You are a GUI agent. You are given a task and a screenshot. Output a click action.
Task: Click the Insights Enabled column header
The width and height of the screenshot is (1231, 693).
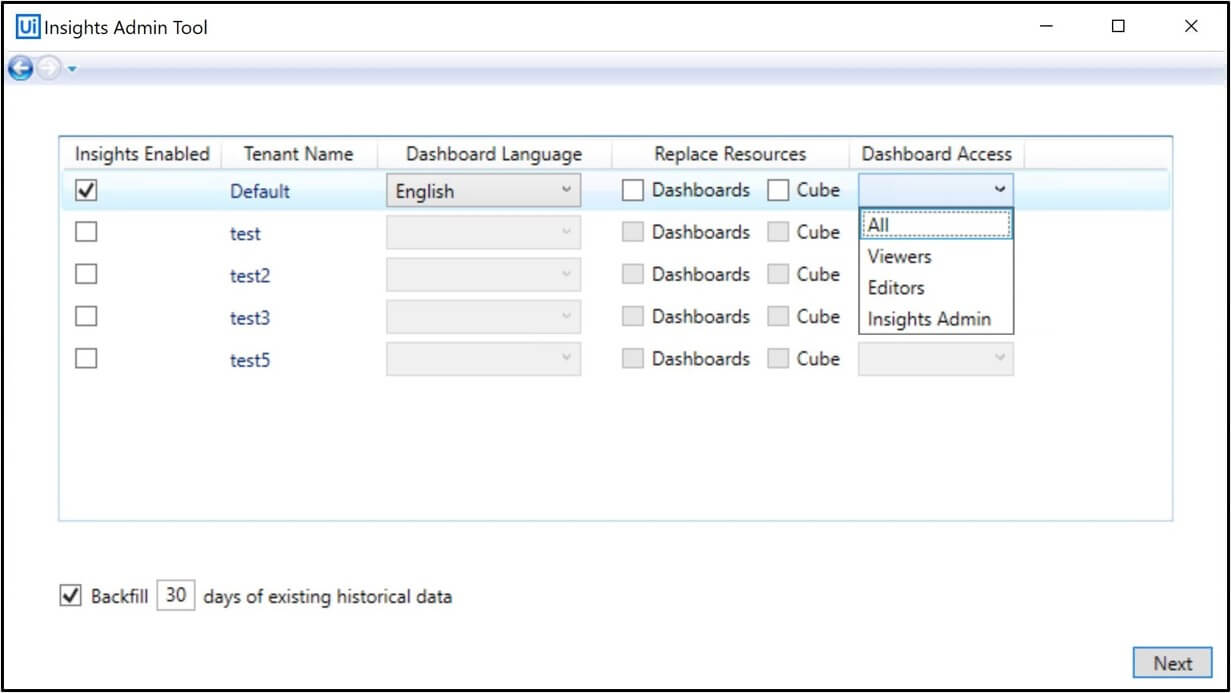tap(142, 154)
